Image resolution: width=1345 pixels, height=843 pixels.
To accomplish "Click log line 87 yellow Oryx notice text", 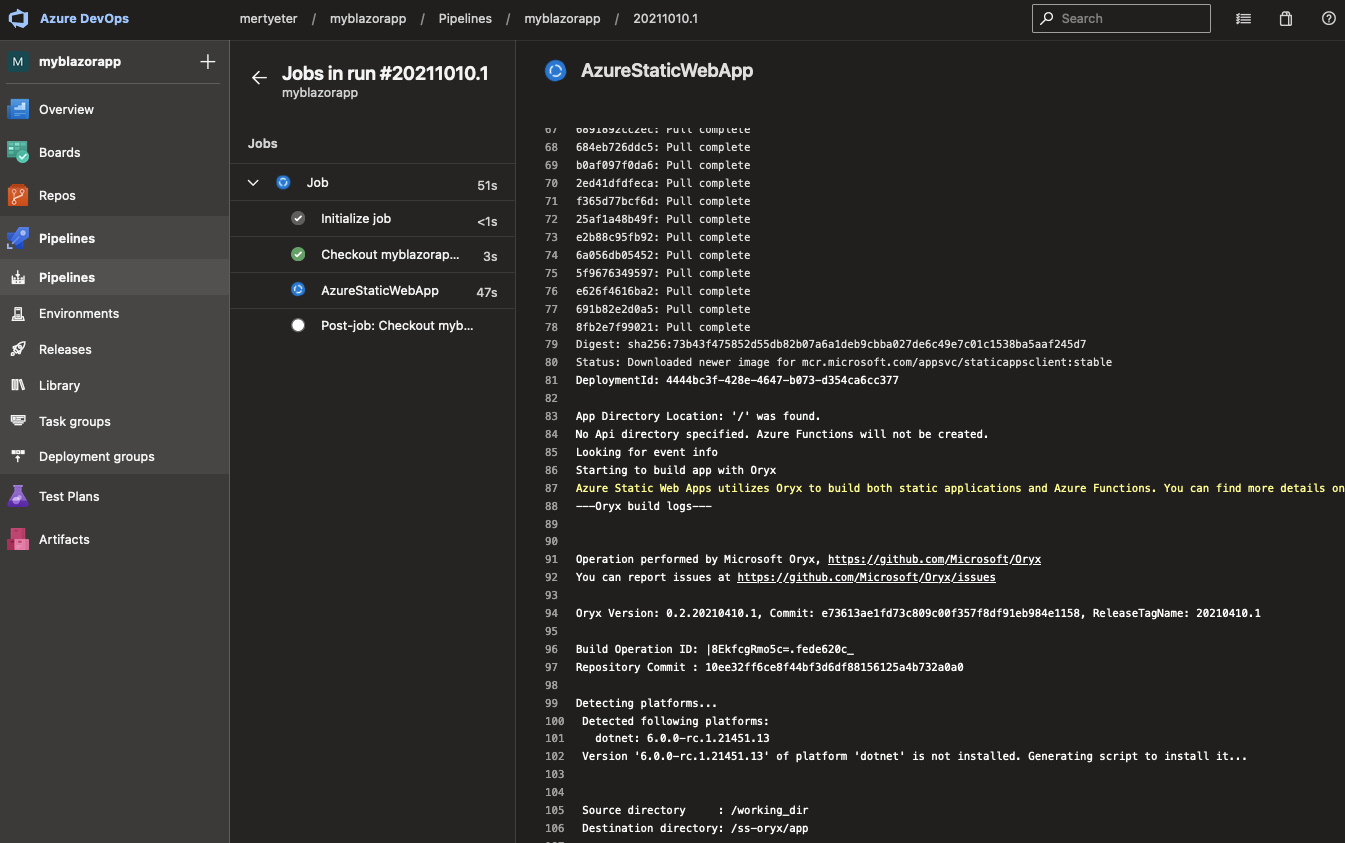I will click(x=960, y=488).
